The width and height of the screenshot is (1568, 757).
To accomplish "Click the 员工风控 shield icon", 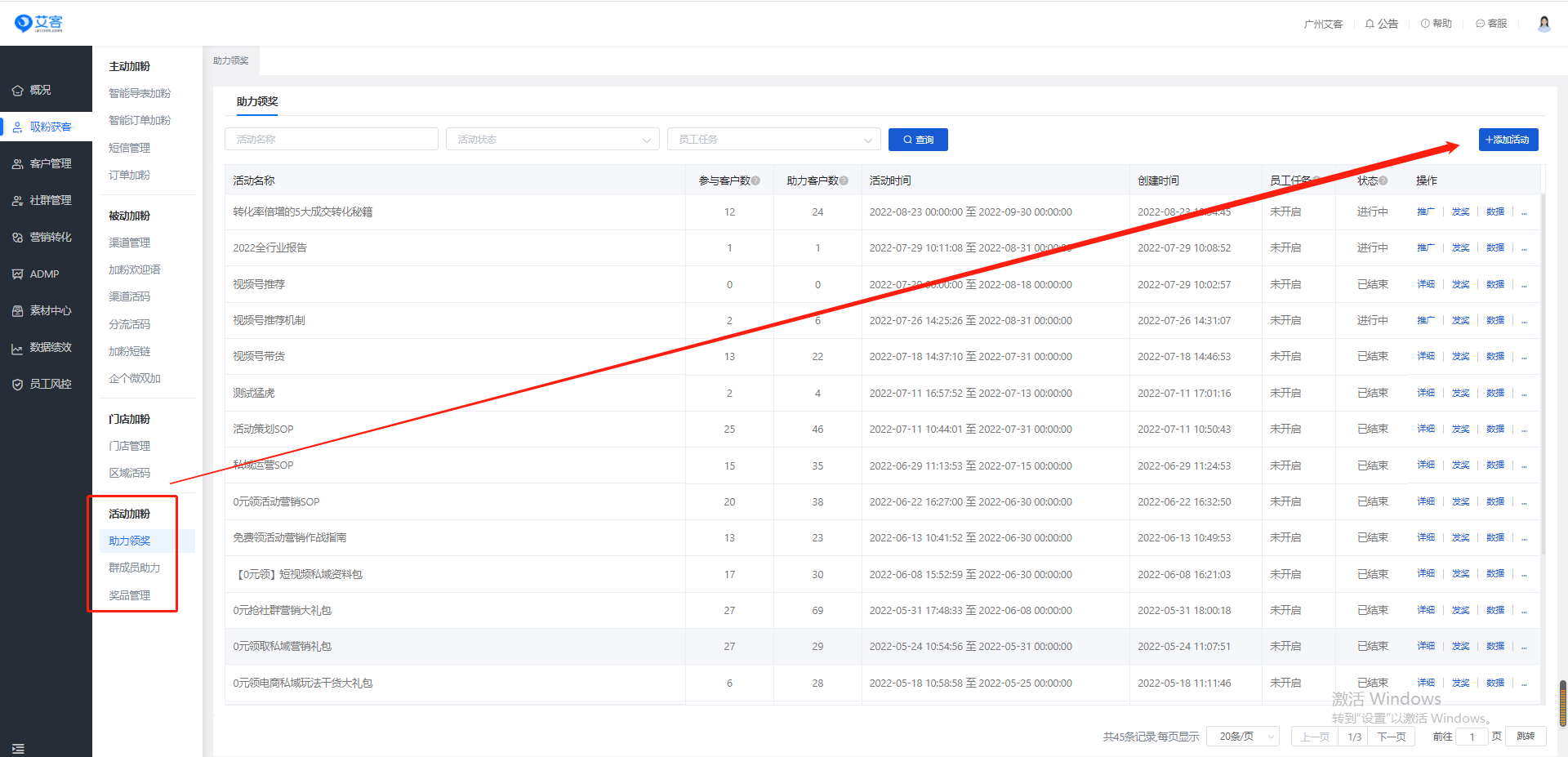I will coord(17,385).
